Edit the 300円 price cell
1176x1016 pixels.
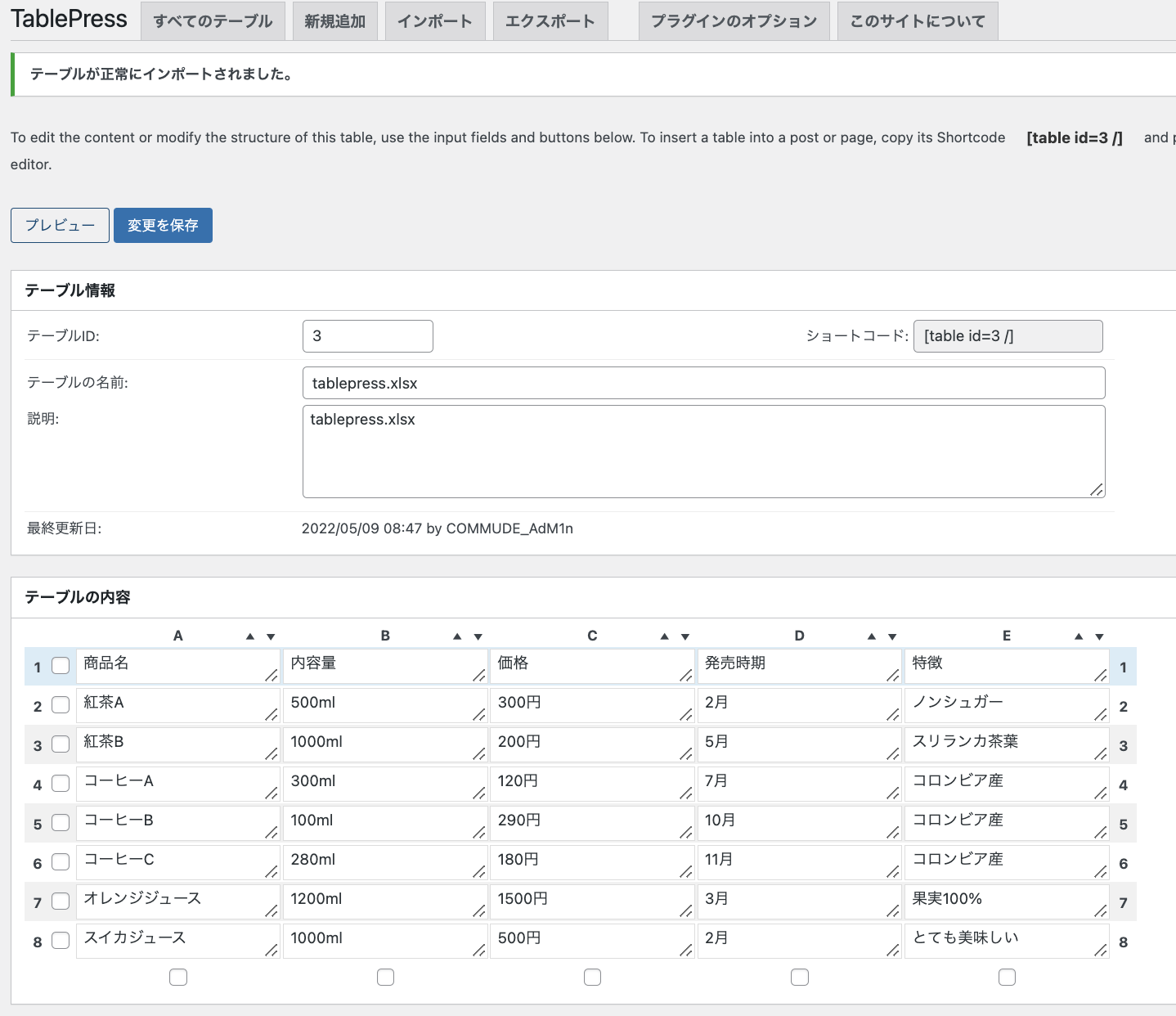click(592, 705)
